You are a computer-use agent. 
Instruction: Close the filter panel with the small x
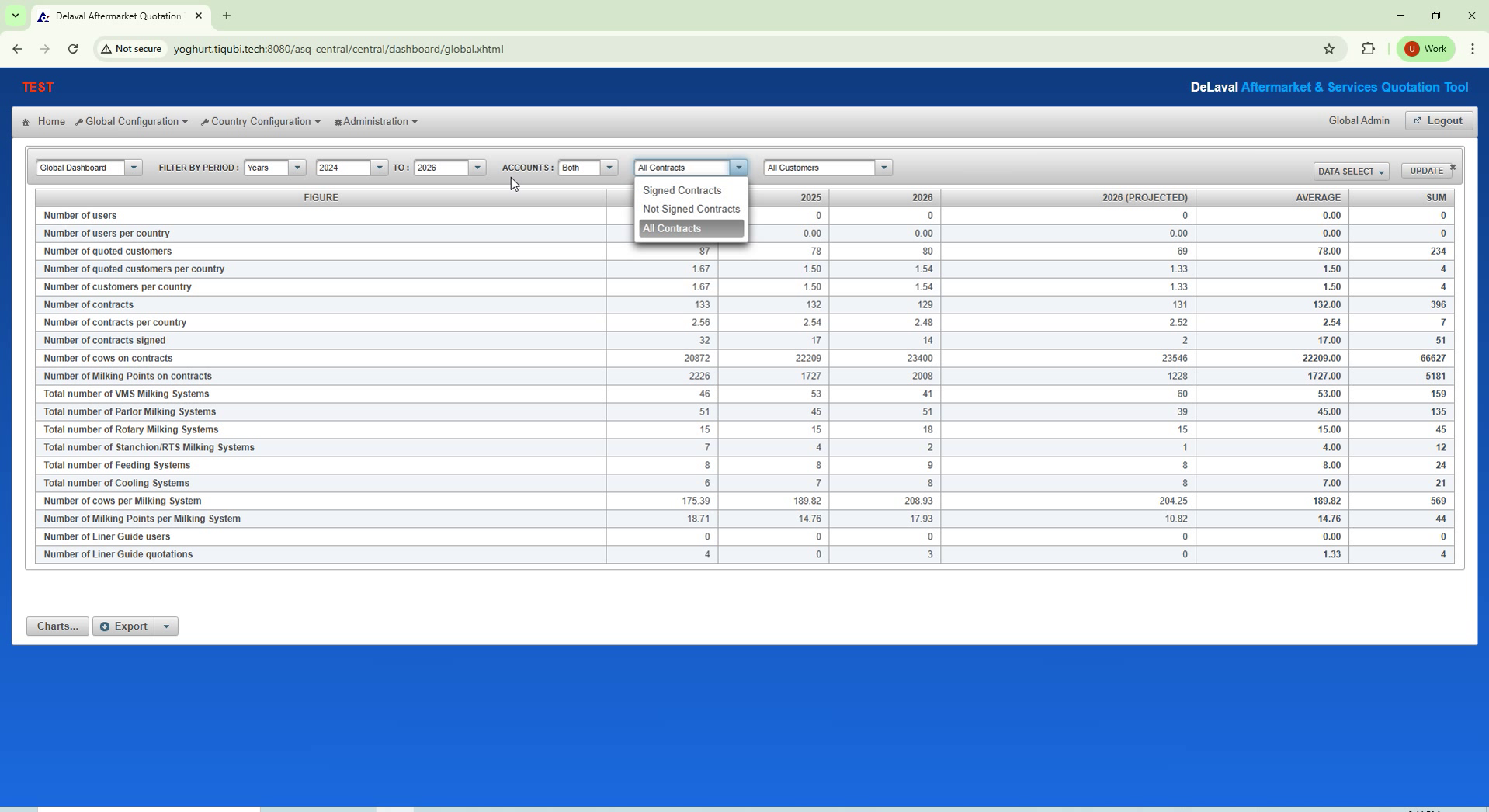tap(1453, 167)
